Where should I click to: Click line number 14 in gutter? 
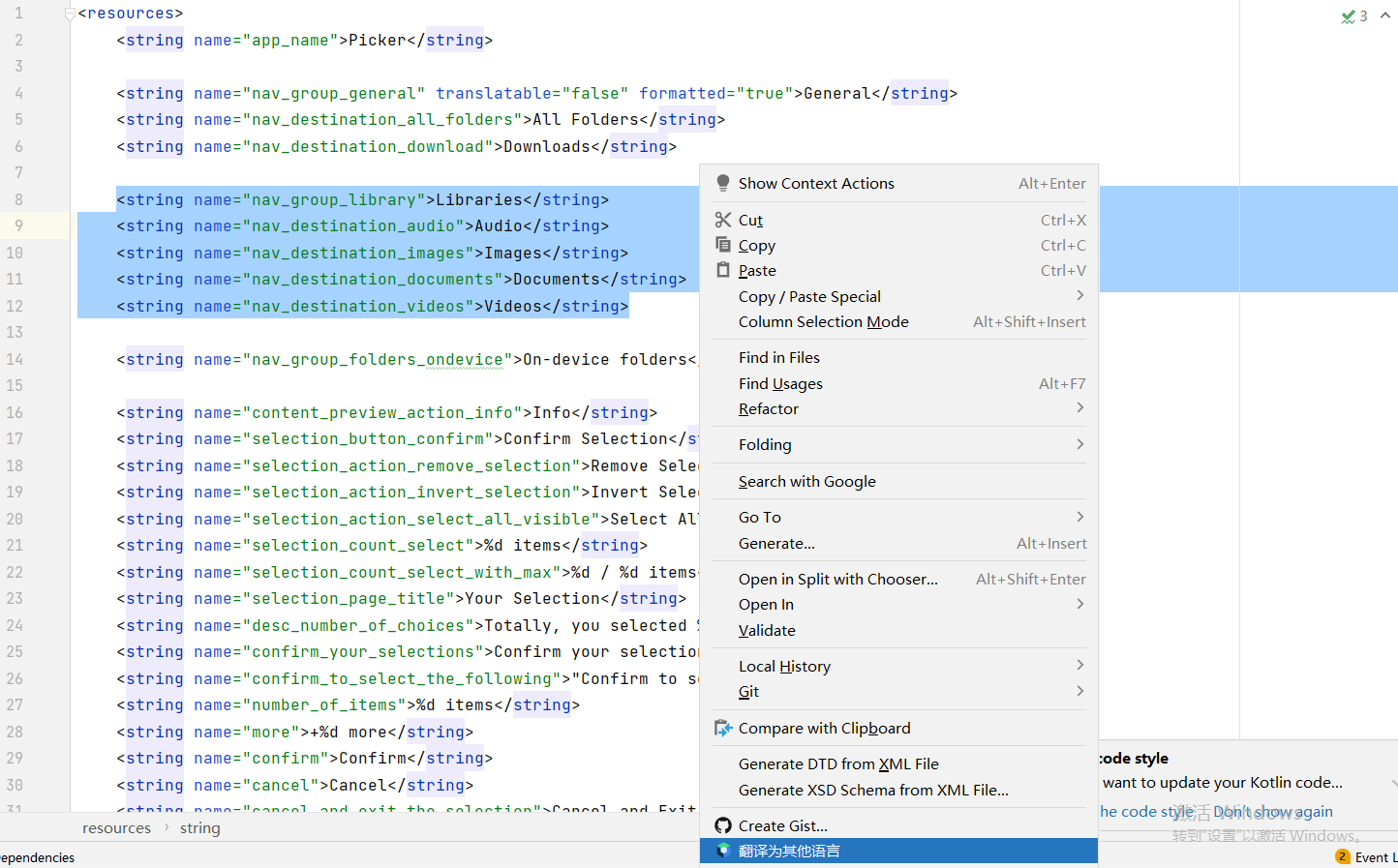point(15,359)
